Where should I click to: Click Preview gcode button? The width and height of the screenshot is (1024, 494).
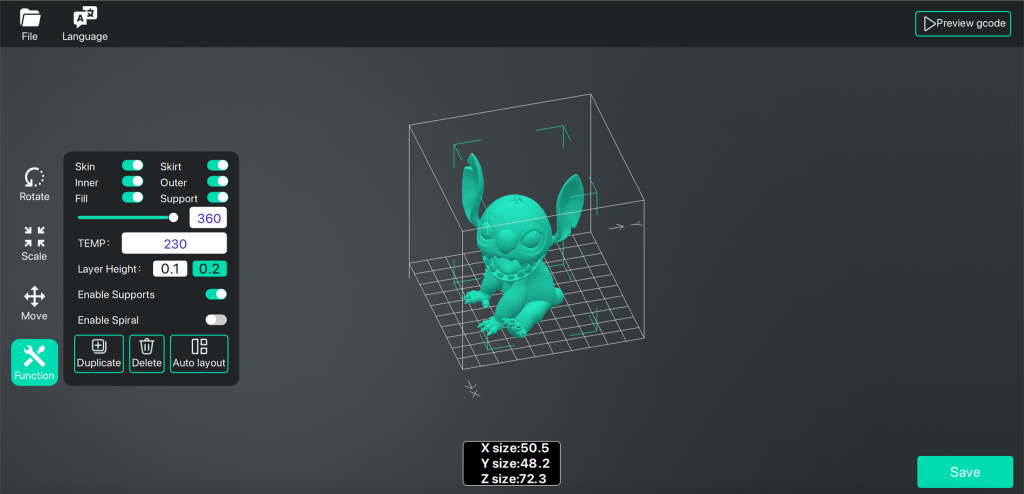tap(963, 23)
